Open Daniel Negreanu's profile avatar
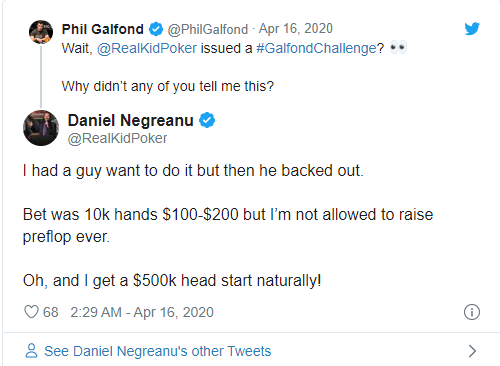Screen dimensions: 500x366 41,128
